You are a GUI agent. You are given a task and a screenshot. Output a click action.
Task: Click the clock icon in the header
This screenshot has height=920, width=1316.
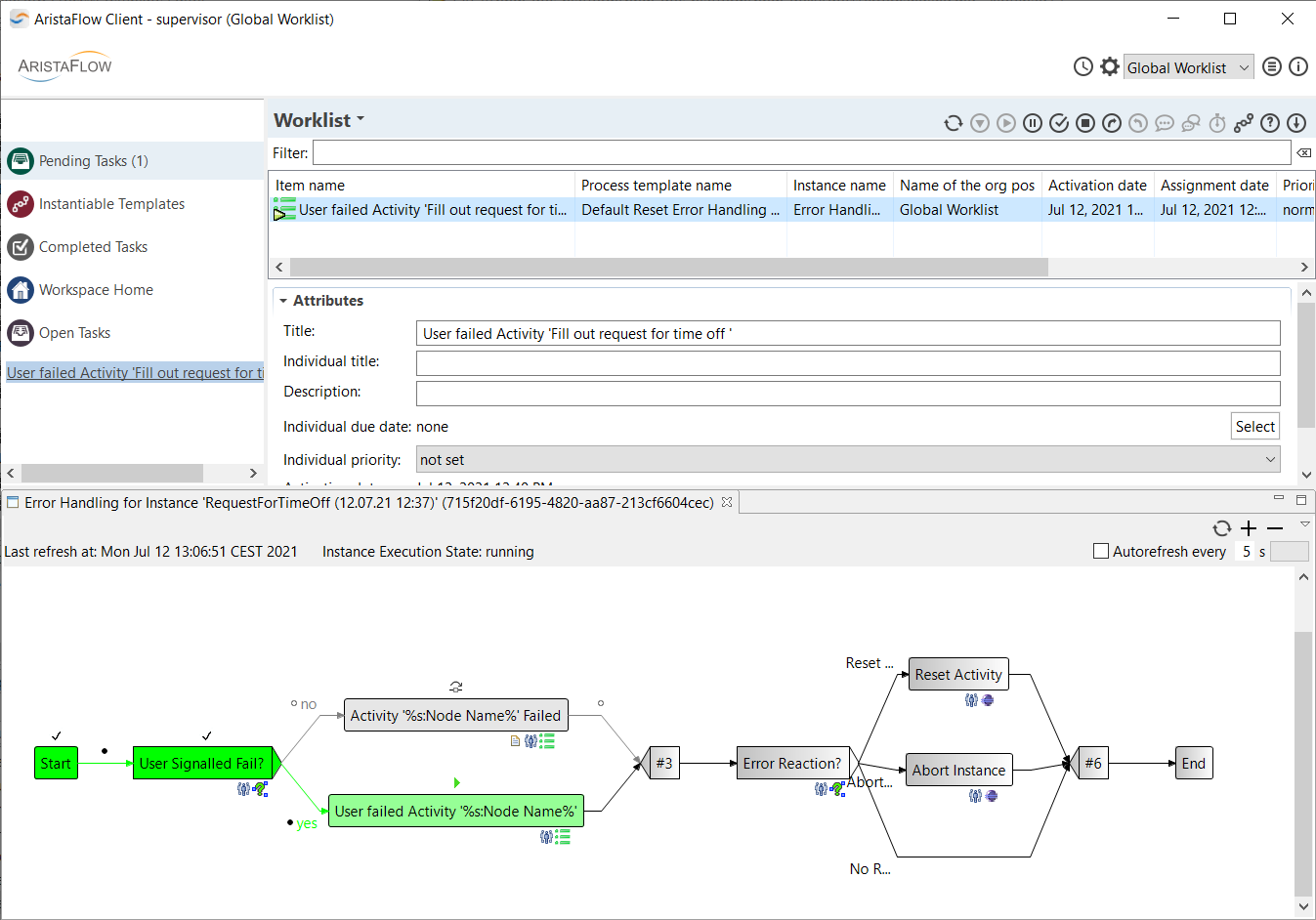pos(1083,66)
